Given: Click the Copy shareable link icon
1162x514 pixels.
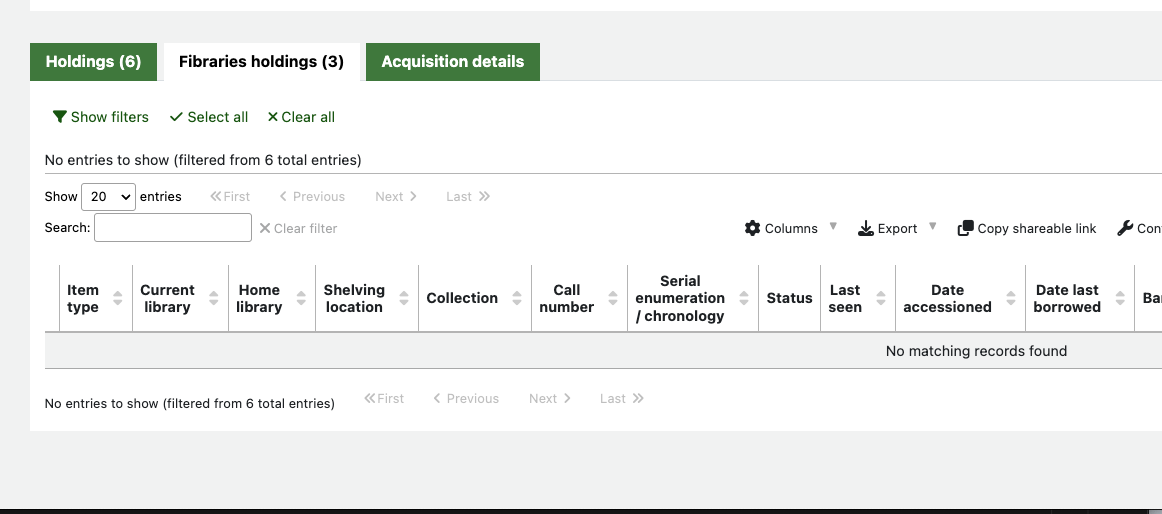Looking at the screenshot, I should click(965, 228).
